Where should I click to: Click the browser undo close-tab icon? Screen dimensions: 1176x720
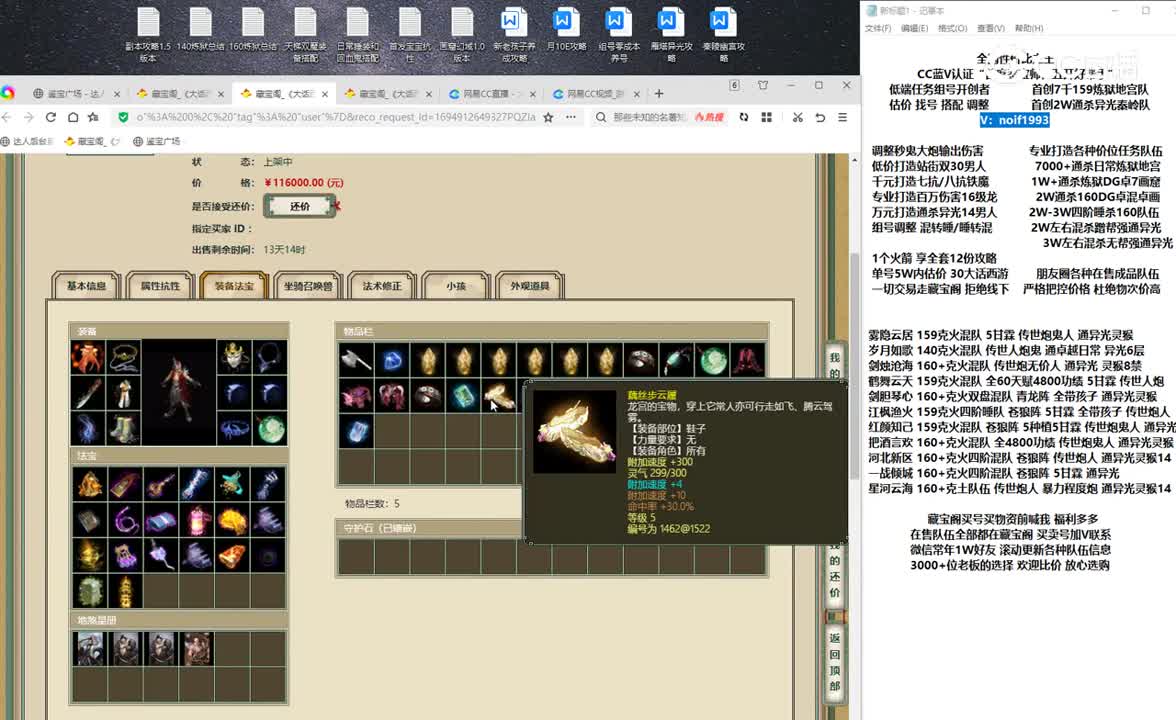click(820, 117)
